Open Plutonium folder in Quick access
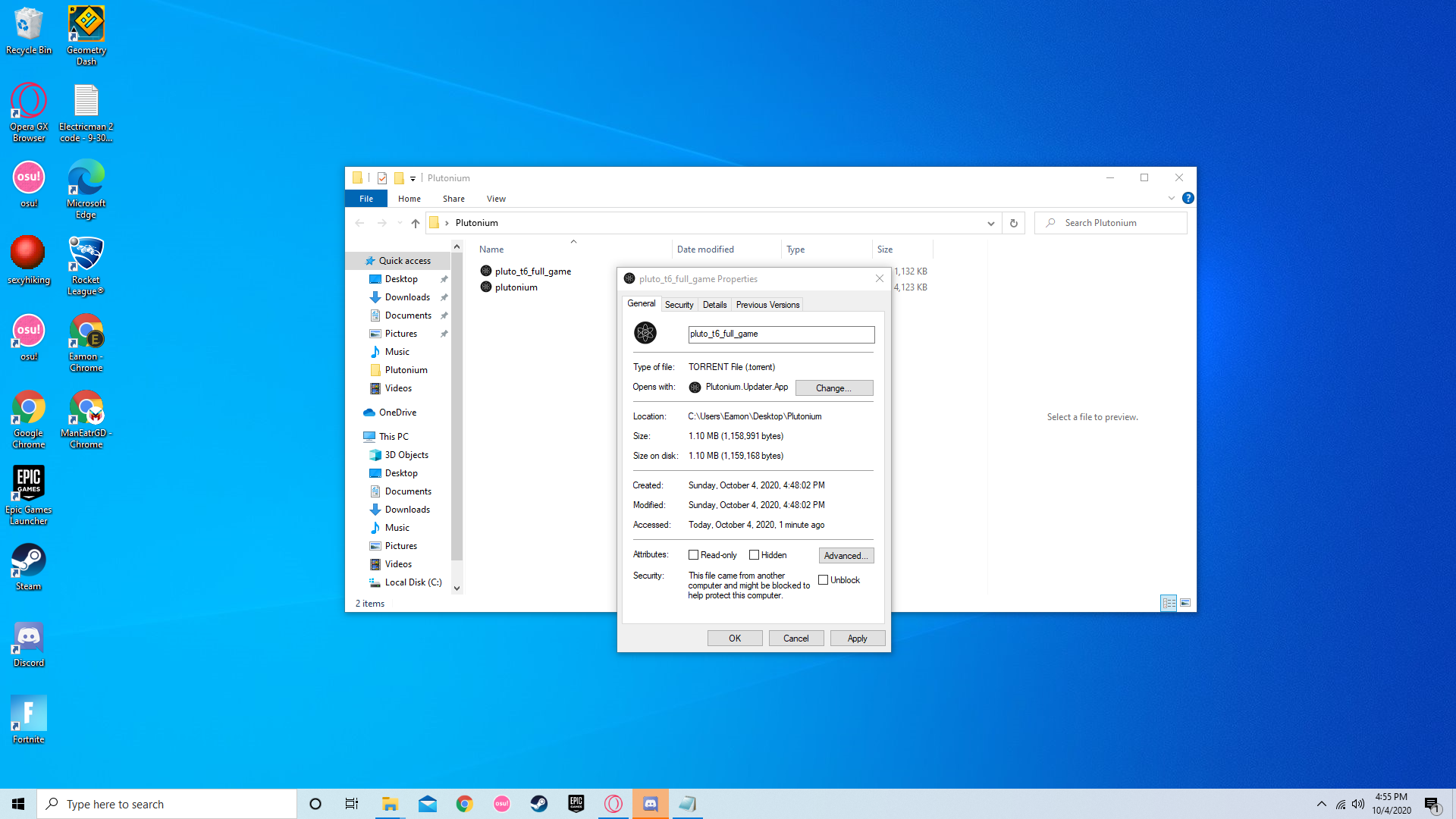The height and width of the screenshot is (819, 1456). point(406,370)
